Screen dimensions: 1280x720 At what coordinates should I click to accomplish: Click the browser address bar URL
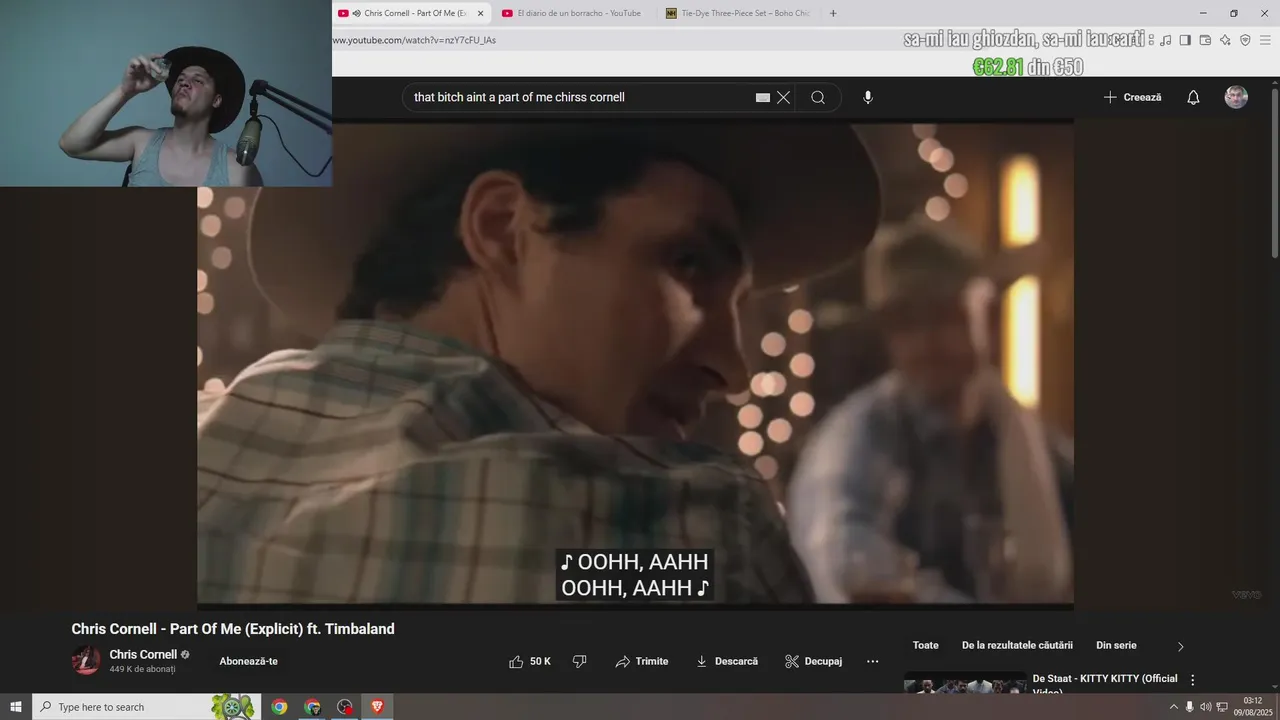[x=414, y=40]
